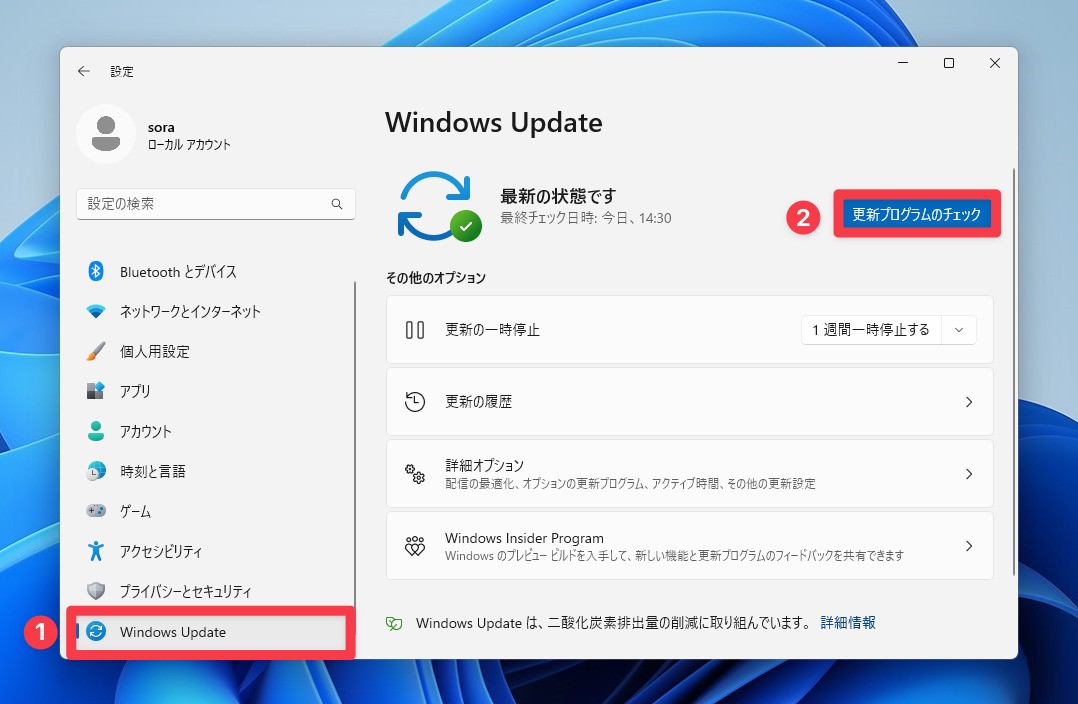
Task: Expand 詳細オプション settings
Action: click(689, 474)
